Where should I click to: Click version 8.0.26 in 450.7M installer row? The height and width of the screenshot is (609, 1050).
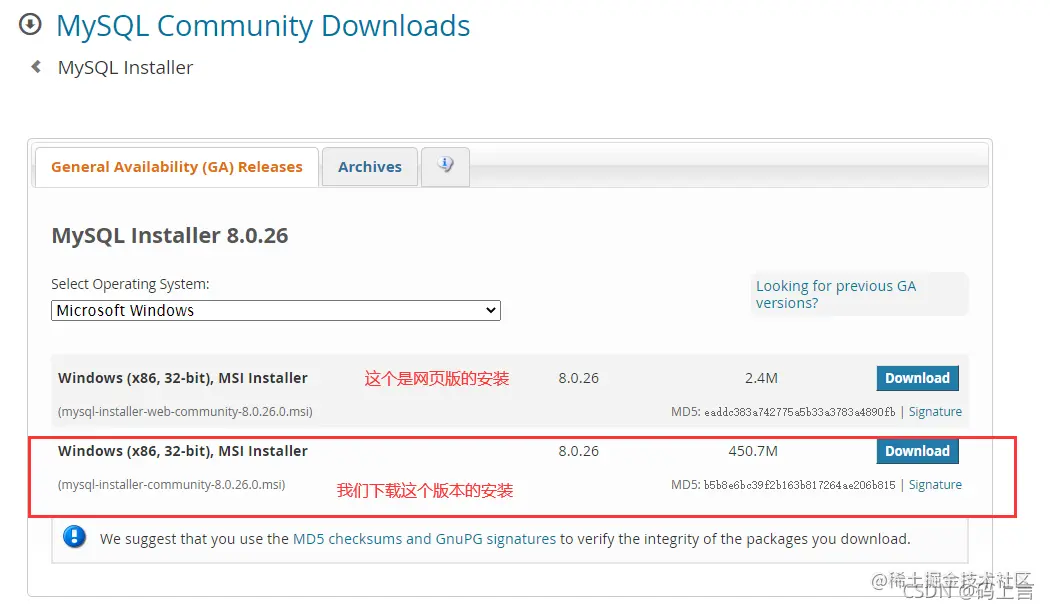[579, 451]
